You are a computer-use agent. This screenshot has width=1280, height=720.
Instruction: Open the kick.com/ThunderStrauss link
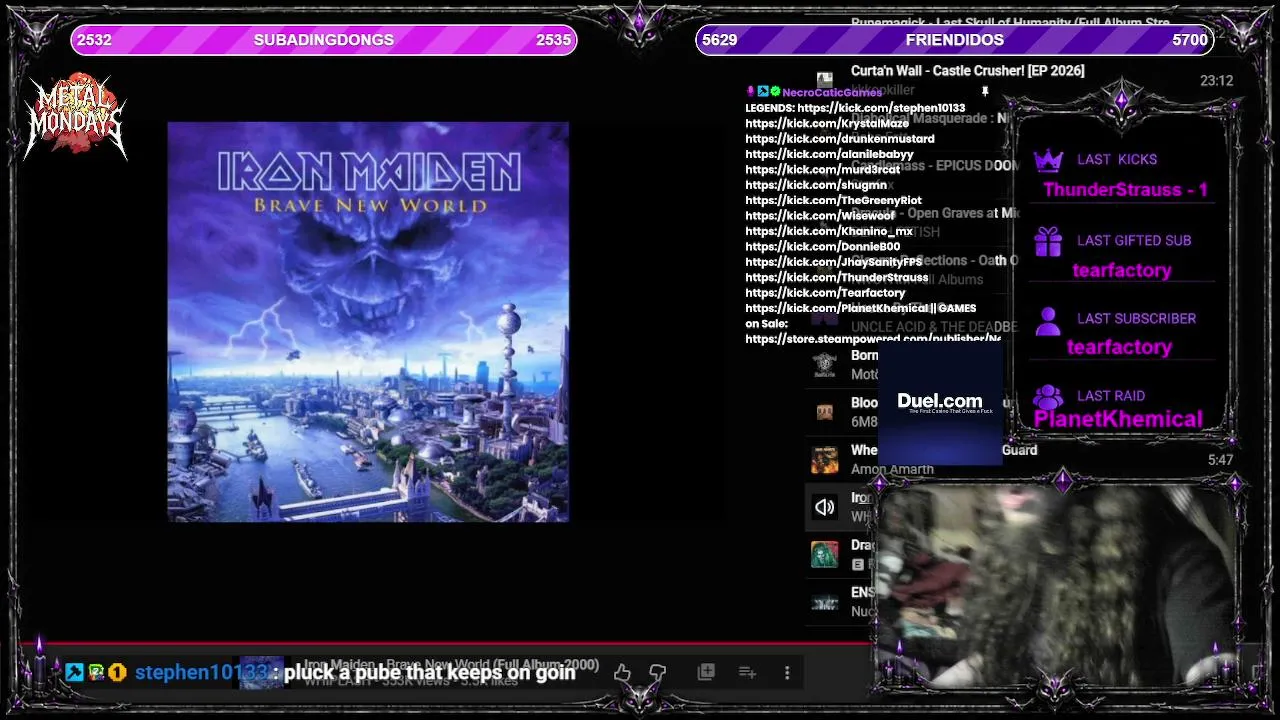pos(836,278)
